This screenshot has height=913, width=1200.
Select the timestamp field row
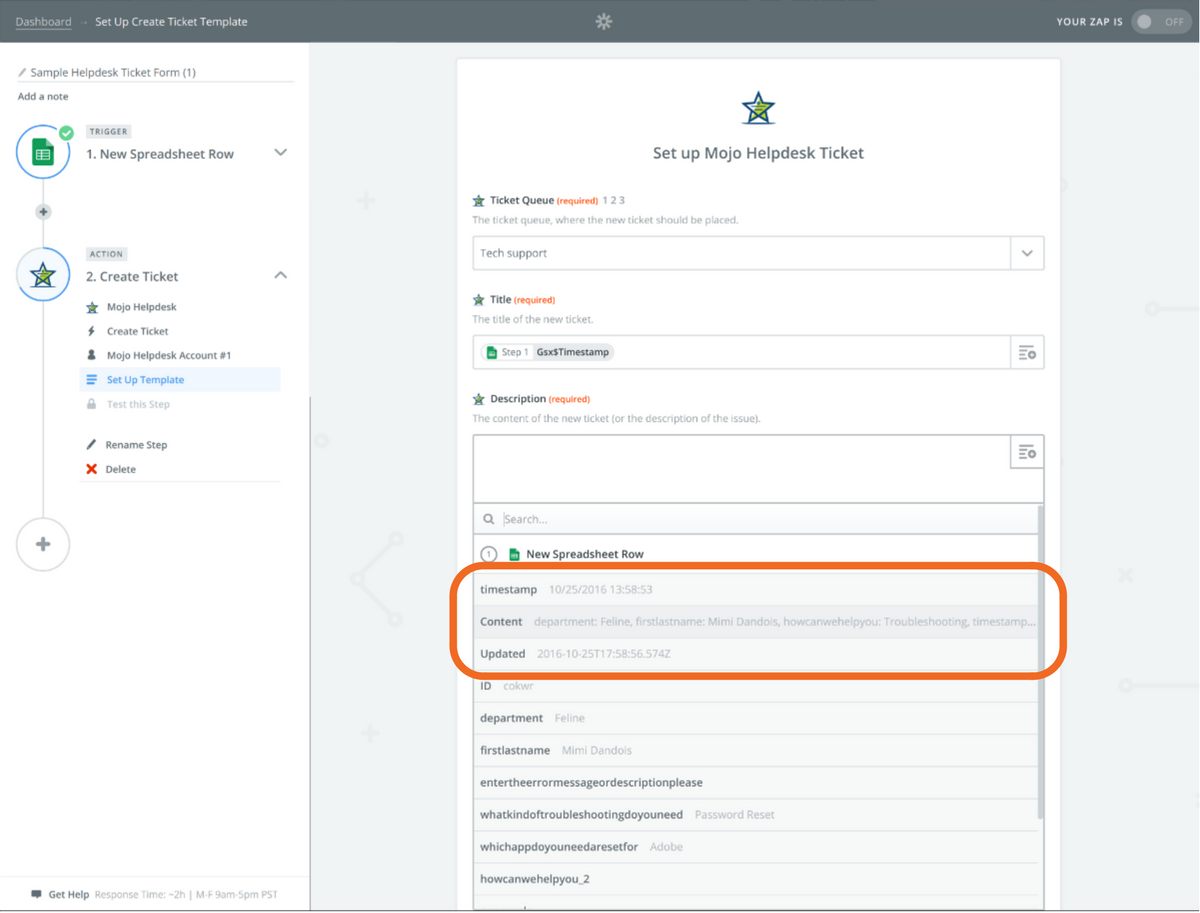coord(755,590)
